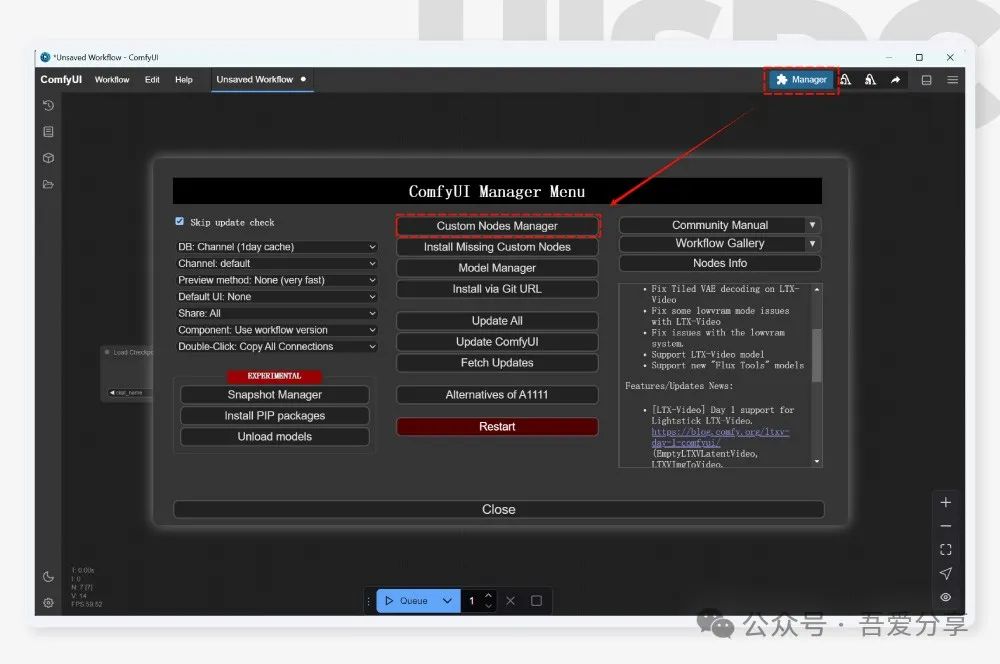Open the Help menu
Viewport: 1000px width, 664px height.
184,80
